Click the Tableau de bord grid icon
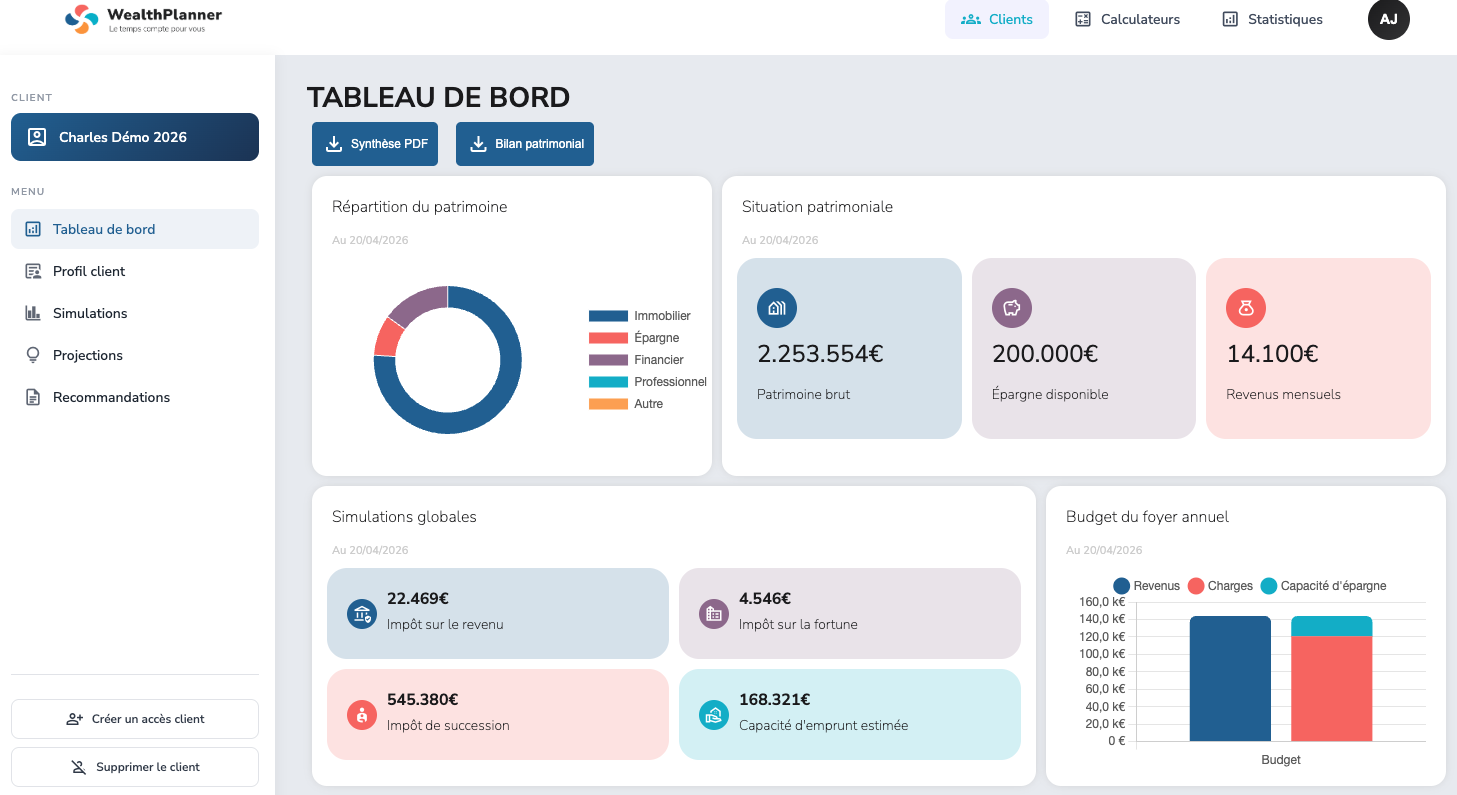1457x795 pixels. point(31,229)
